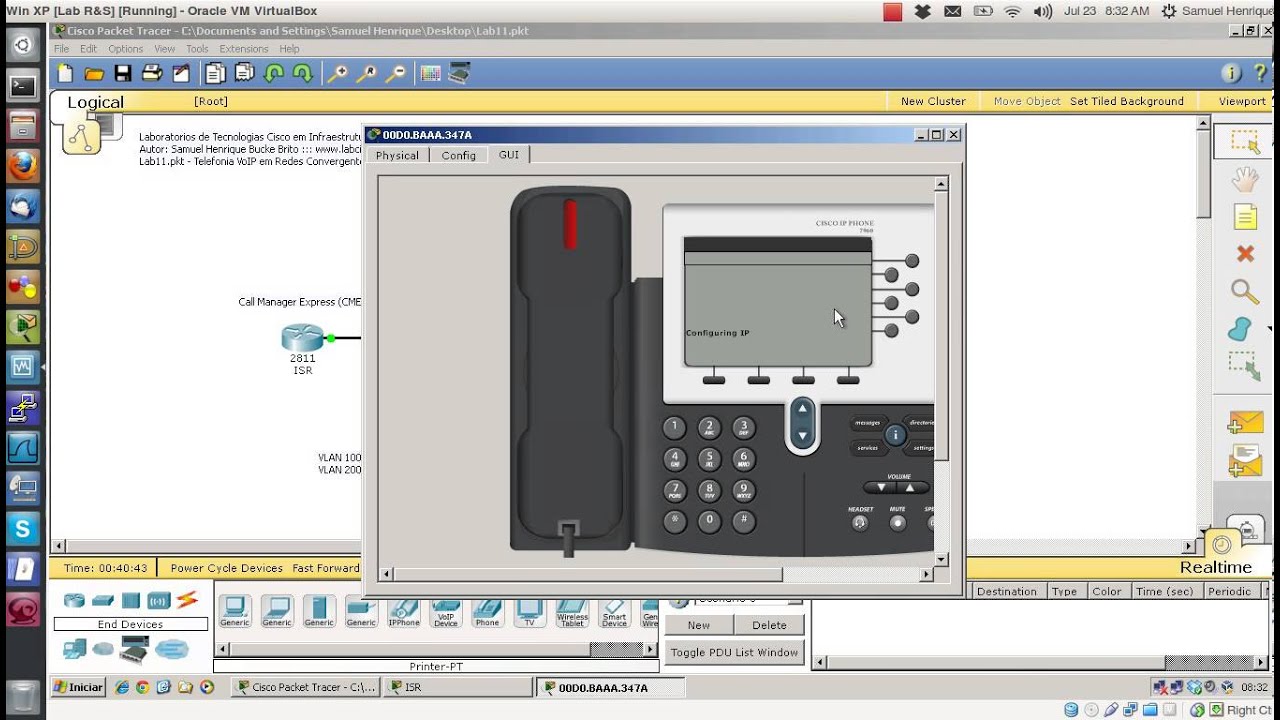
Task: Click Power Cycle Devices
Action: [227, 568]
